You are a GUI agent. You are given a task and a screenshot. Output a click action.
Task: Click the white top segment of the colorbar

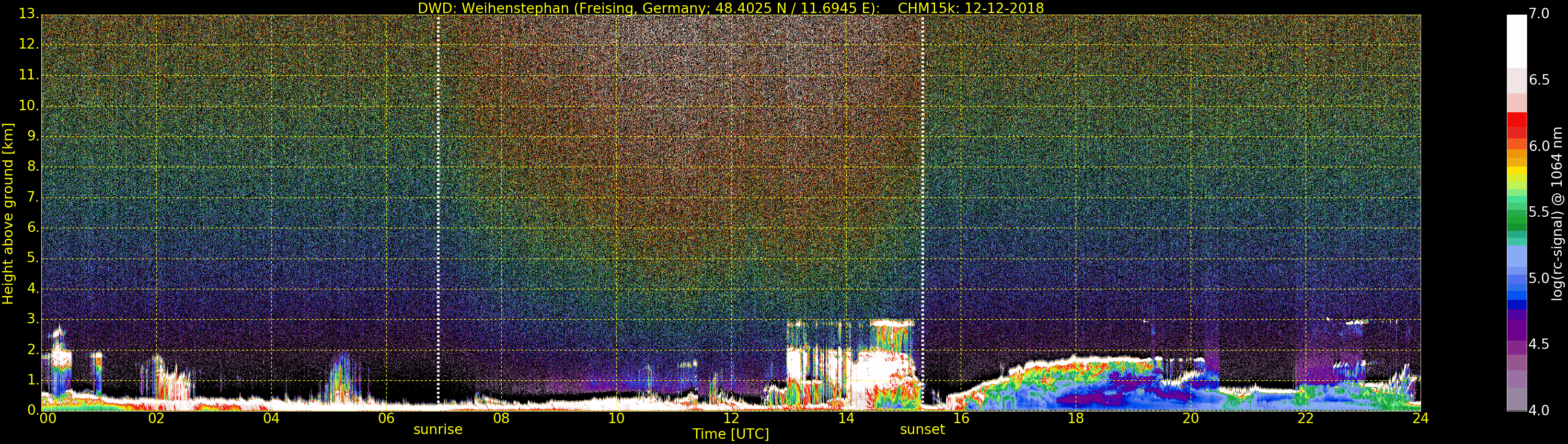point(1517,41)
